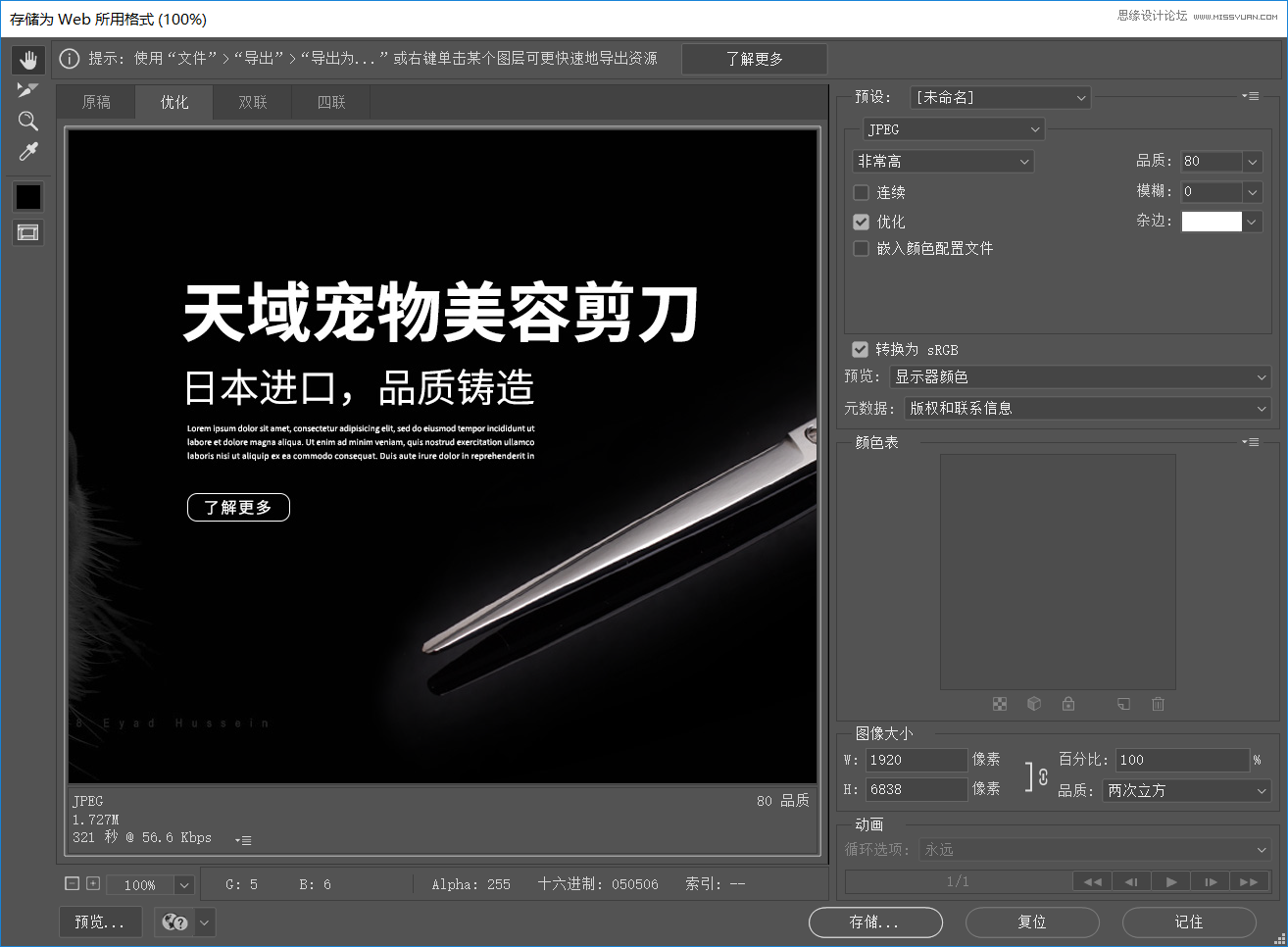
Task: Uncheck the 优化 (Optimized) checkbox
Action: pos(862,222)
